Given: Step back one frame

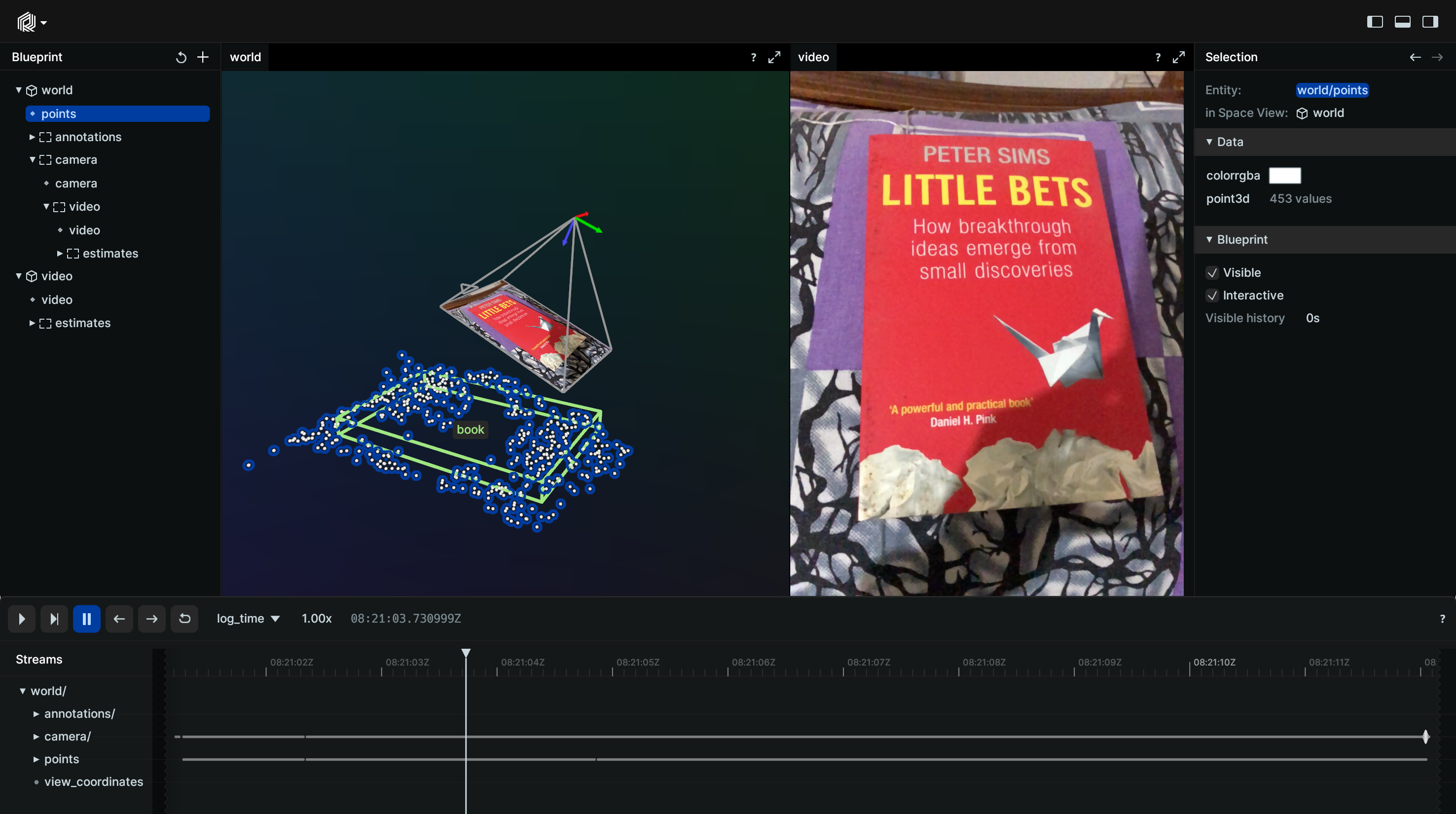Looking at the screenshot, I should tap(119, 619).
